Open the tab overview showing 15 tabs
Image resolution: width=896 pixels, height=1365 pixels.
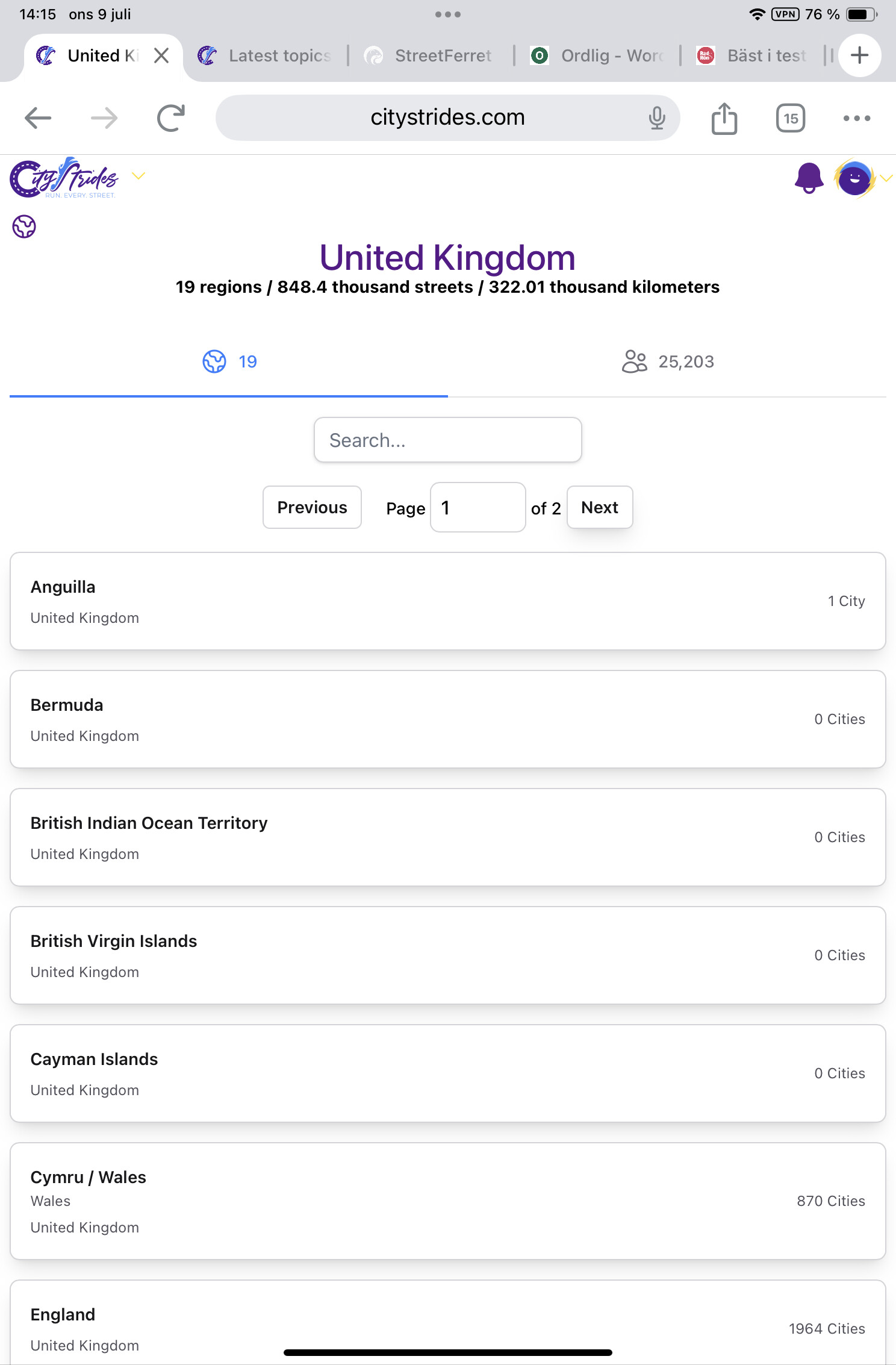[x=791, y=118]
